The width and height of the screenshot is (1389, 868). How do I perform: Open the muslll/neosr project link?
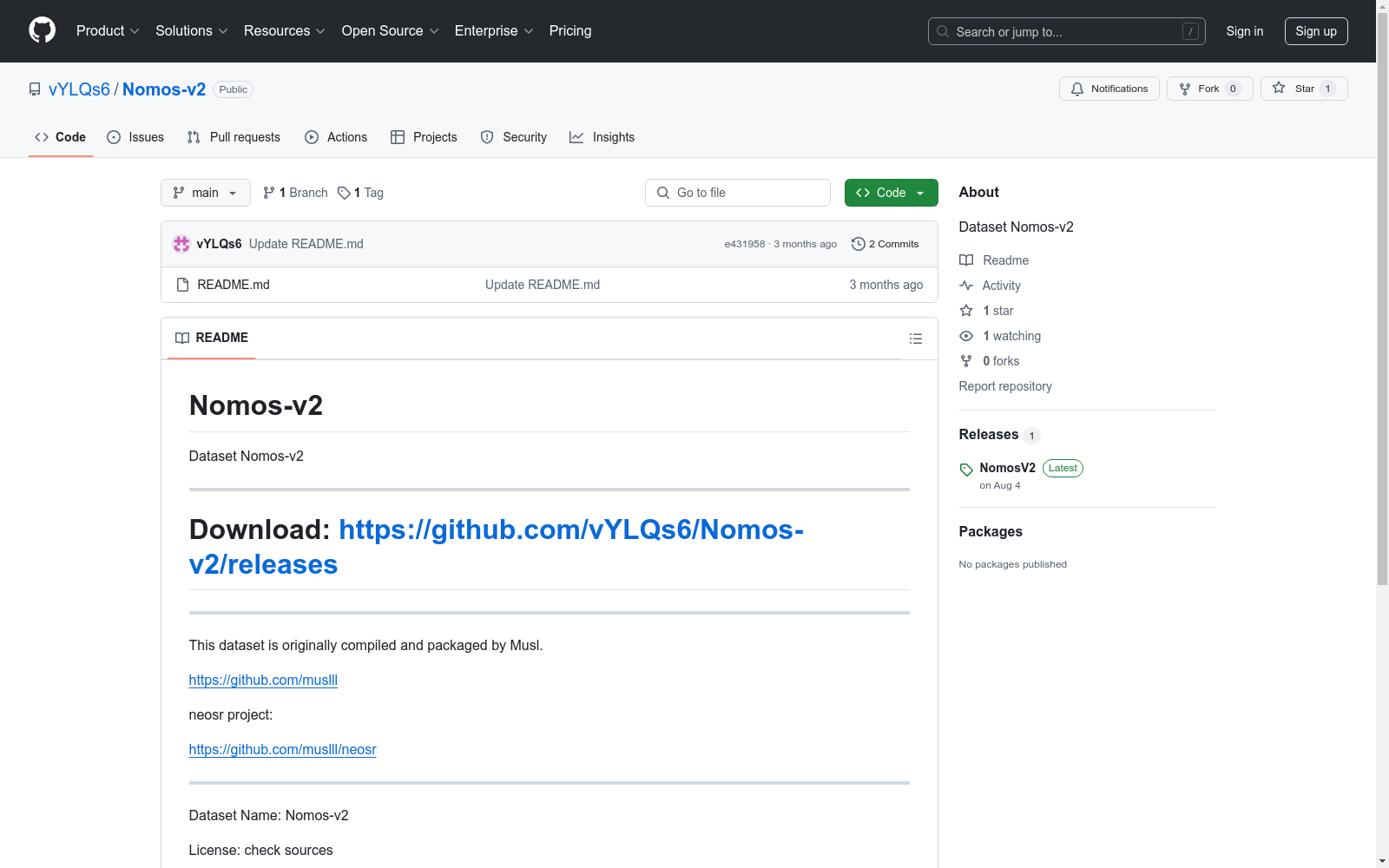tap(283, 750)
